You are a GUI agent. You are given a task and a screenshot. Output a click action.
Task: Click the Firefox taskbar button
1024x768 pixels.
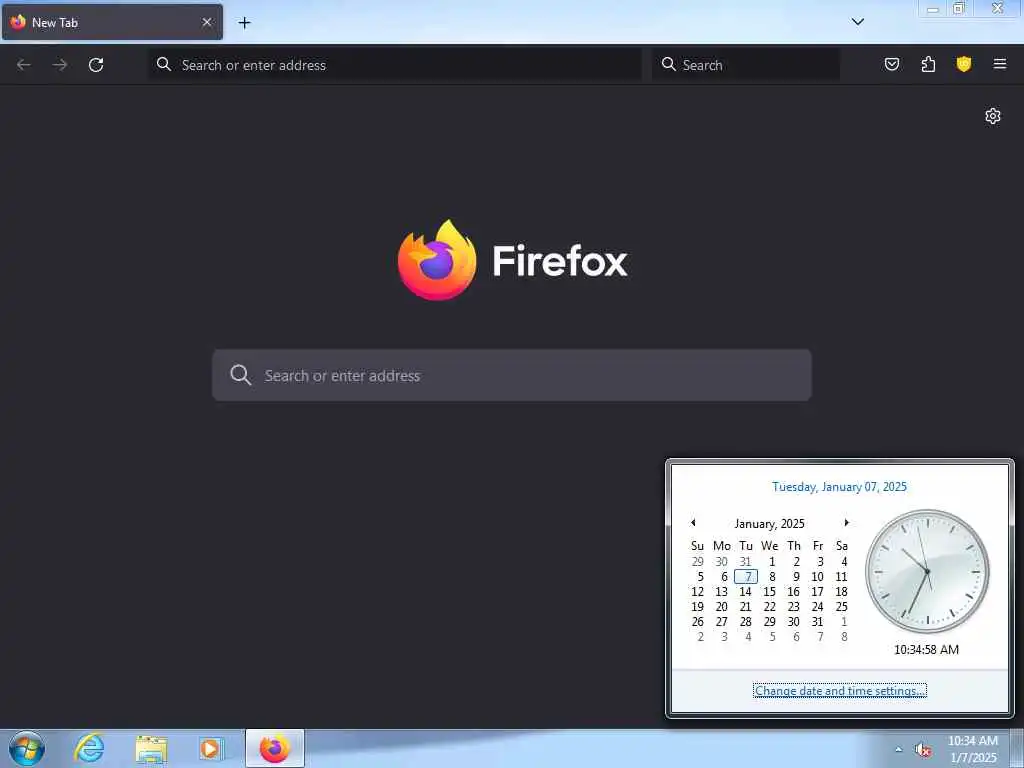[x=275, y=748]
